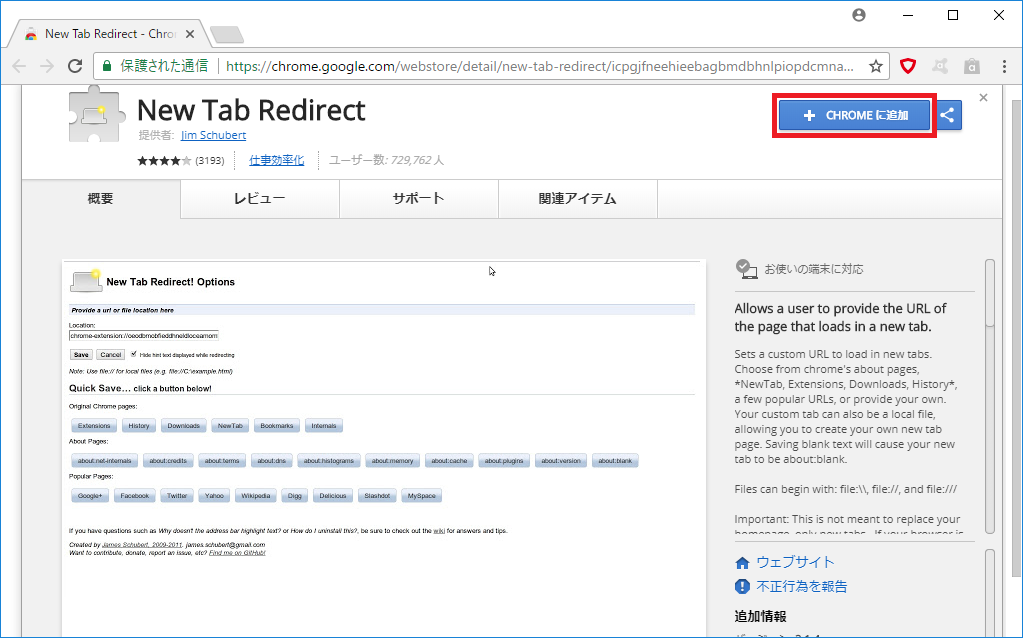This screenshot has width=1023, height=638.
Task: Switch to the レビュー tab
Action: click(x=260, y=199)
